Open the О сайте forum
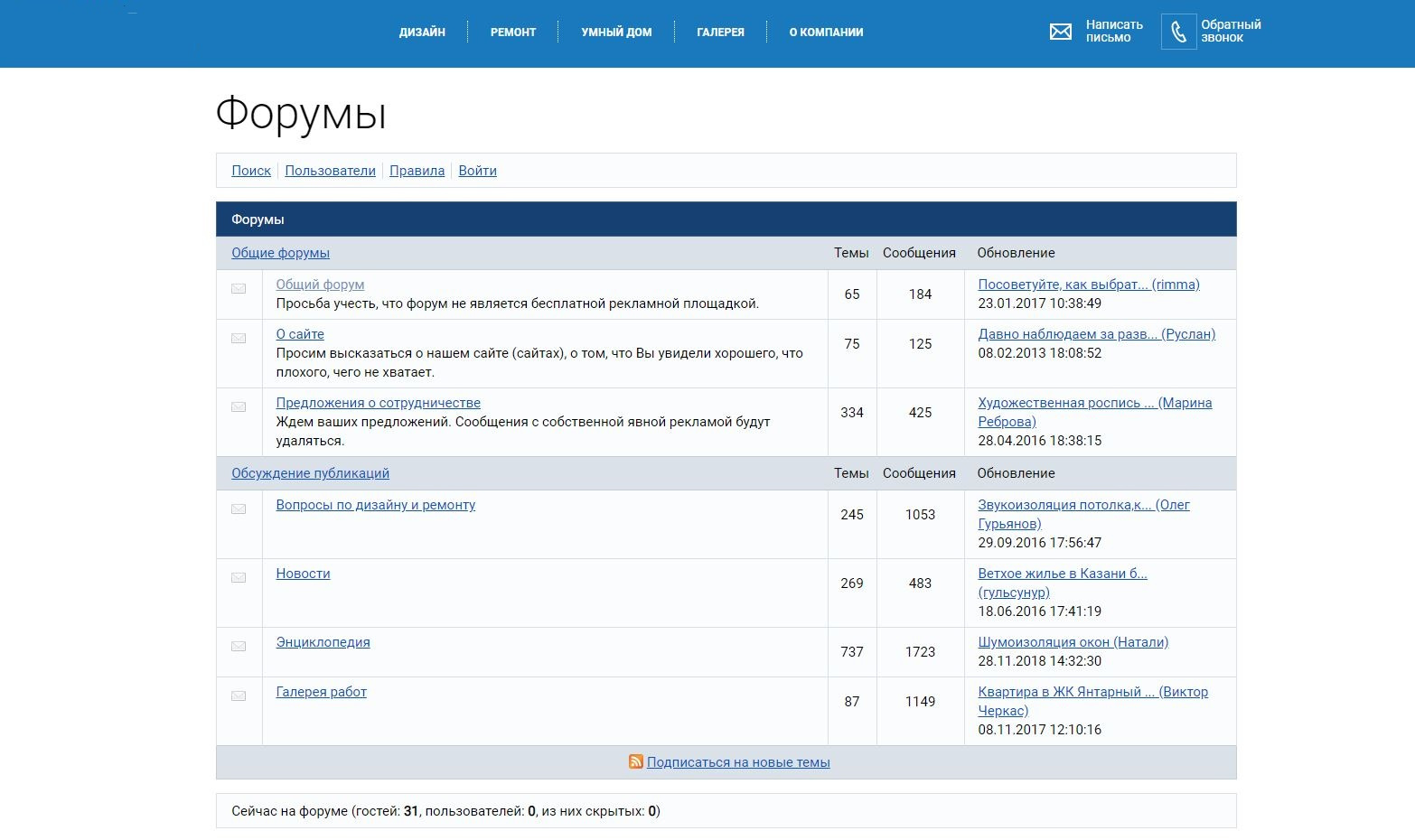This screenshot has height=840, width=1415. 300,334
